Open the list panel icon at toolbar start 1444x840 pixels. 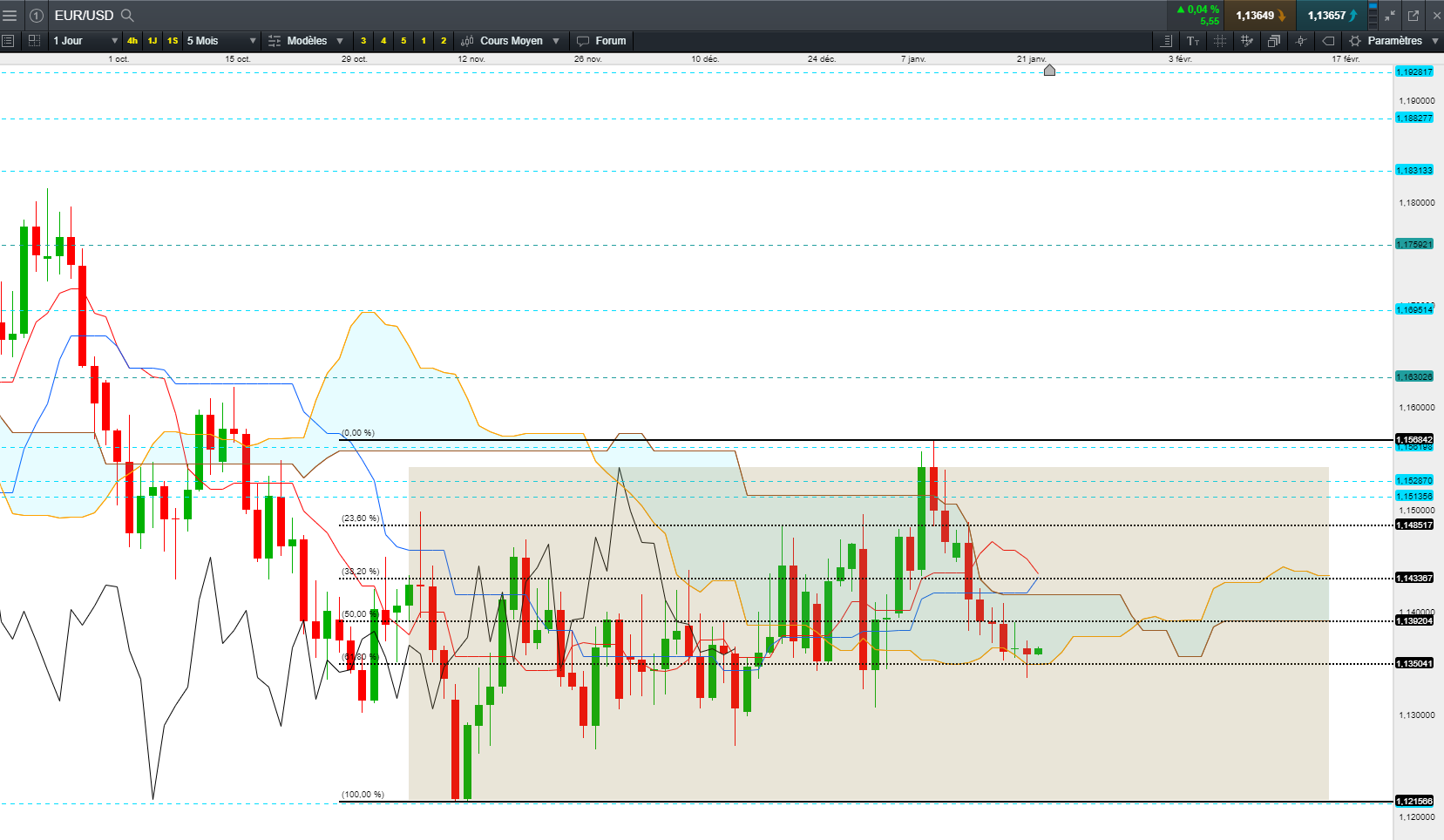click(x=8, y=41)
